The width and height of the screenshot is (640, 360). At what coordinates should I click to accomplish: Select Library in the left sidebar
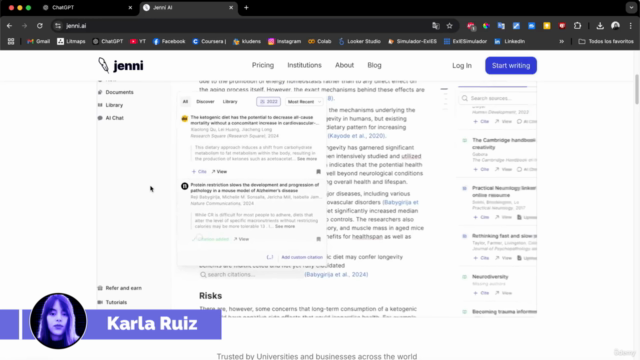[x=110, y=105]
